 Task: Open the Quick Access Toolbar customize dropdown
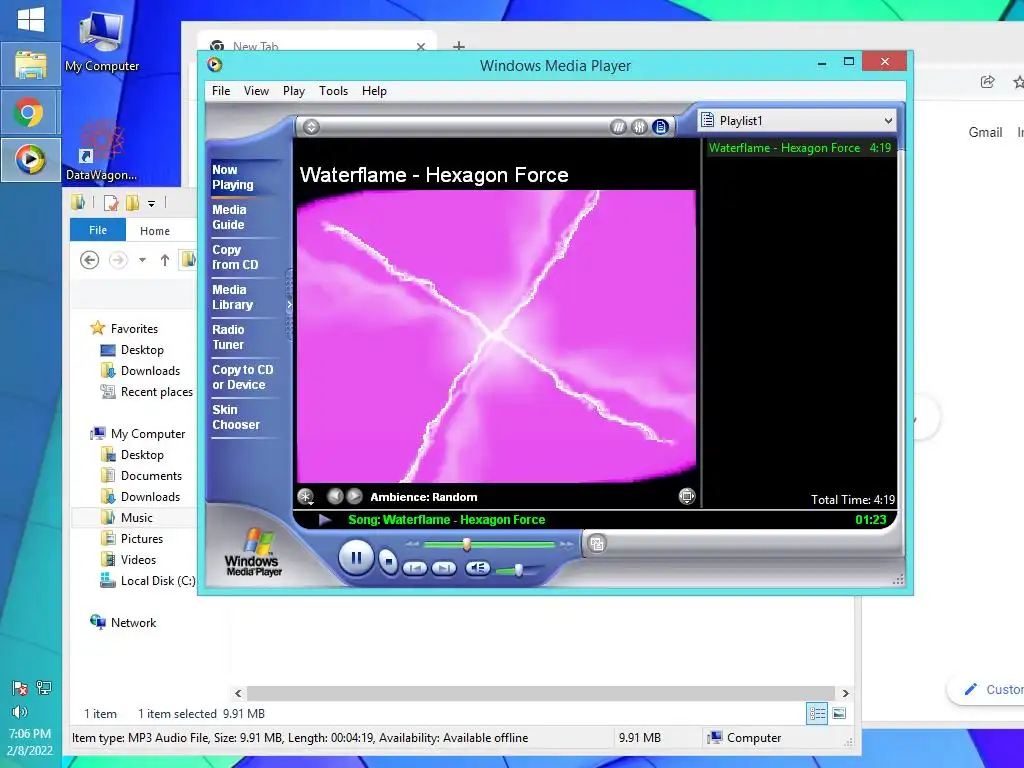[152, 204]
